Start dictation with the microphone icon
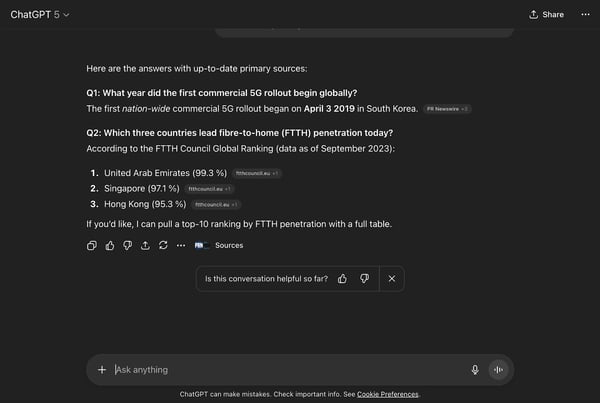The image size is (600, 403). coord(475,370)
